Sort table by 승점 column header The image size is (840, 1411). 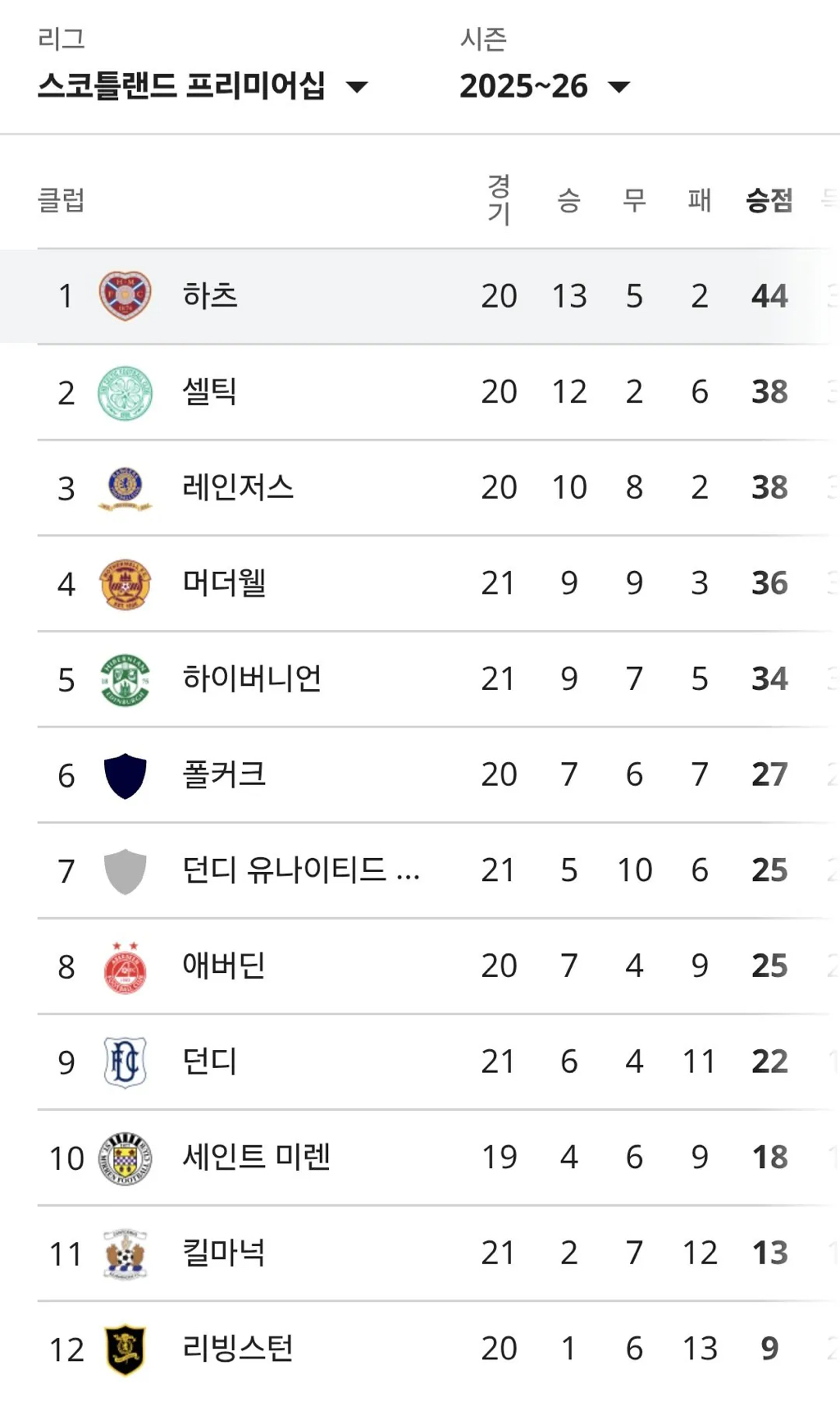[x=769, y=200]
